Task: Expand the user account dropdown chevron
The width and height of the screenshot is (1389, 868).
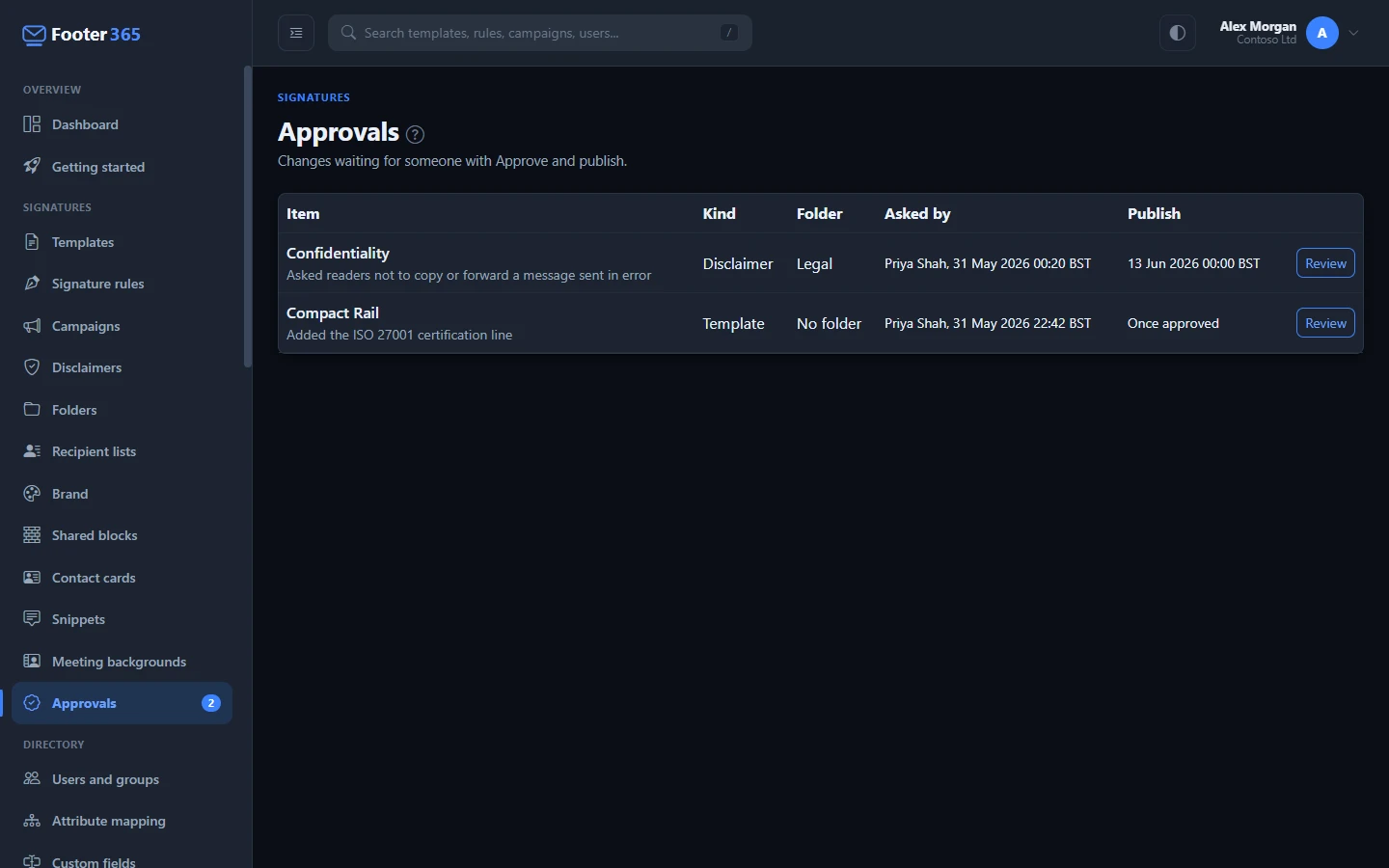Action: [x=1354, y=33]
